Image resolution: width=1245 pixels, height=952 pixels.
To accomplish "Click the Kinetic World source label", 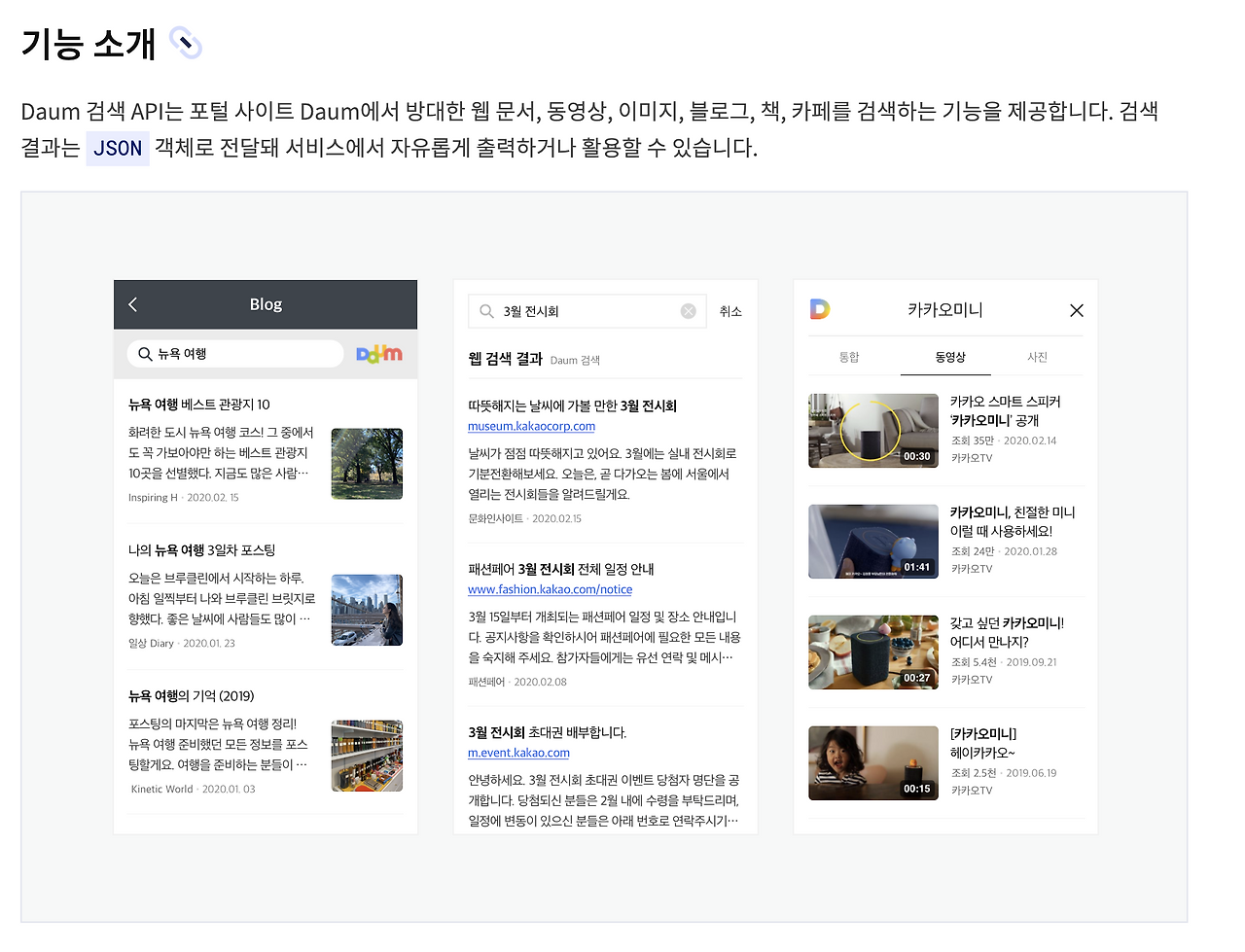I will coord(161,790).
